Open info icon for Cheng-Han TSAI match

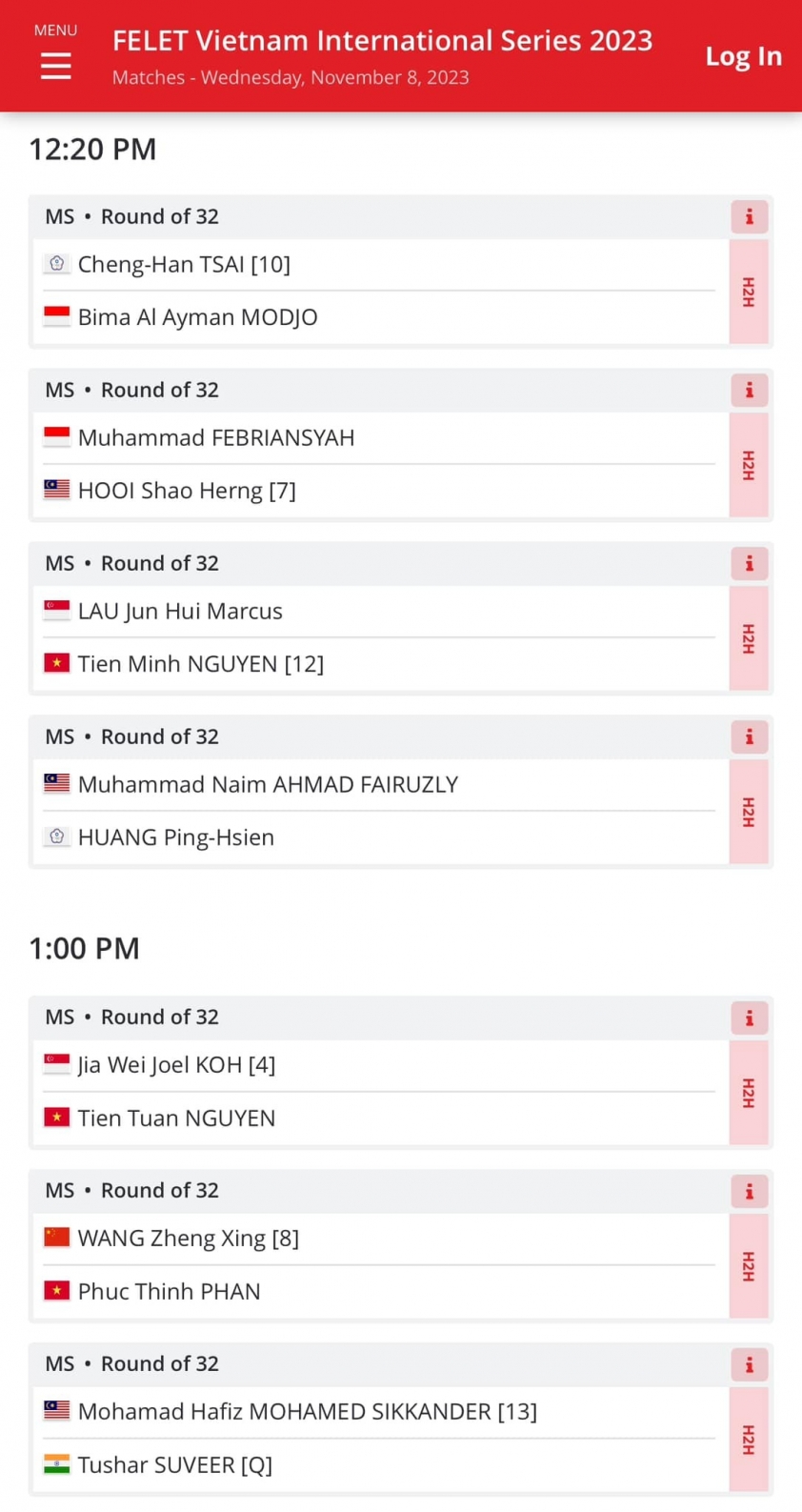(749, 217)
